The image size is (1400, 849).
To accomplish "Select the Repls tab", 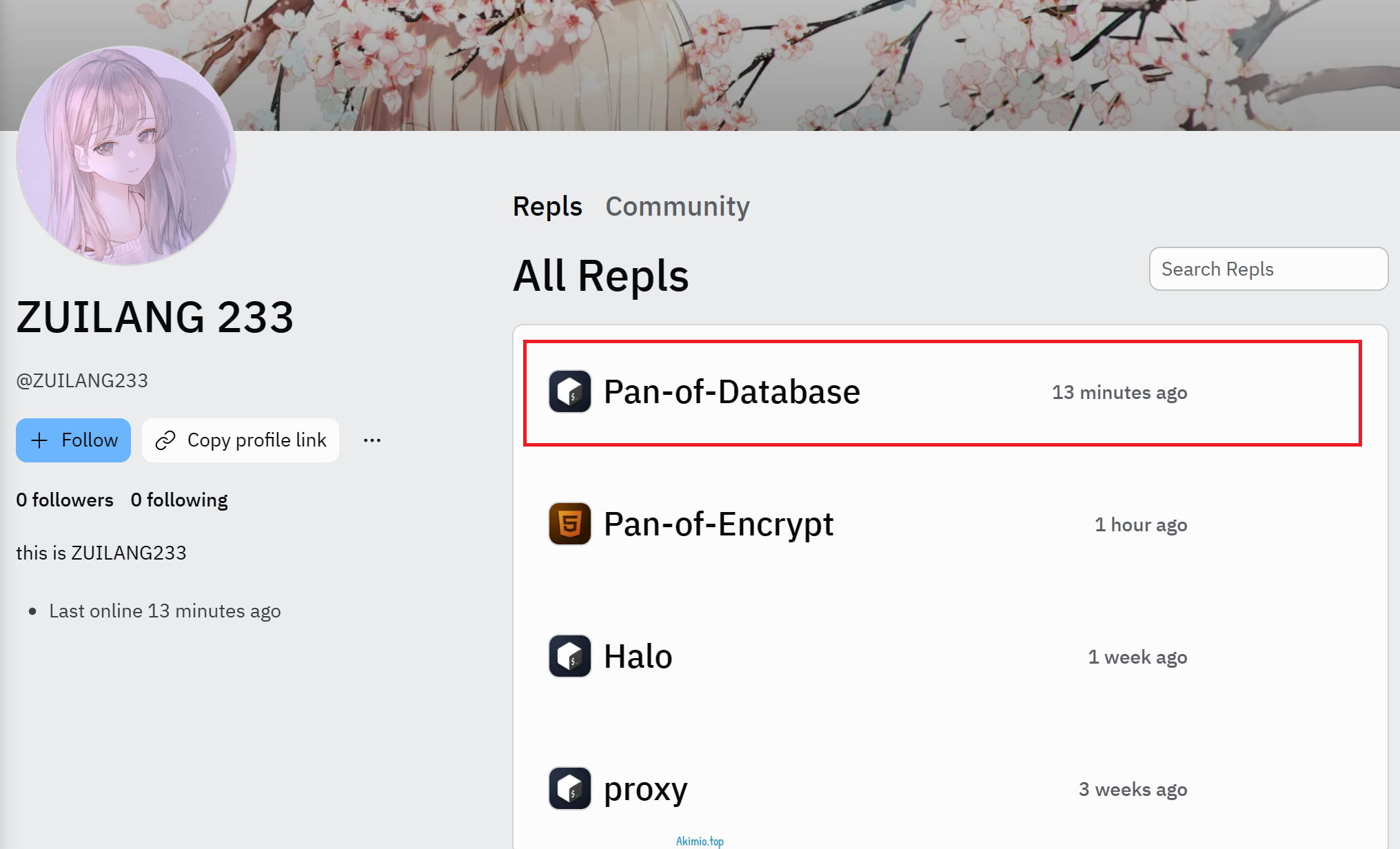I will pos(547,206).
